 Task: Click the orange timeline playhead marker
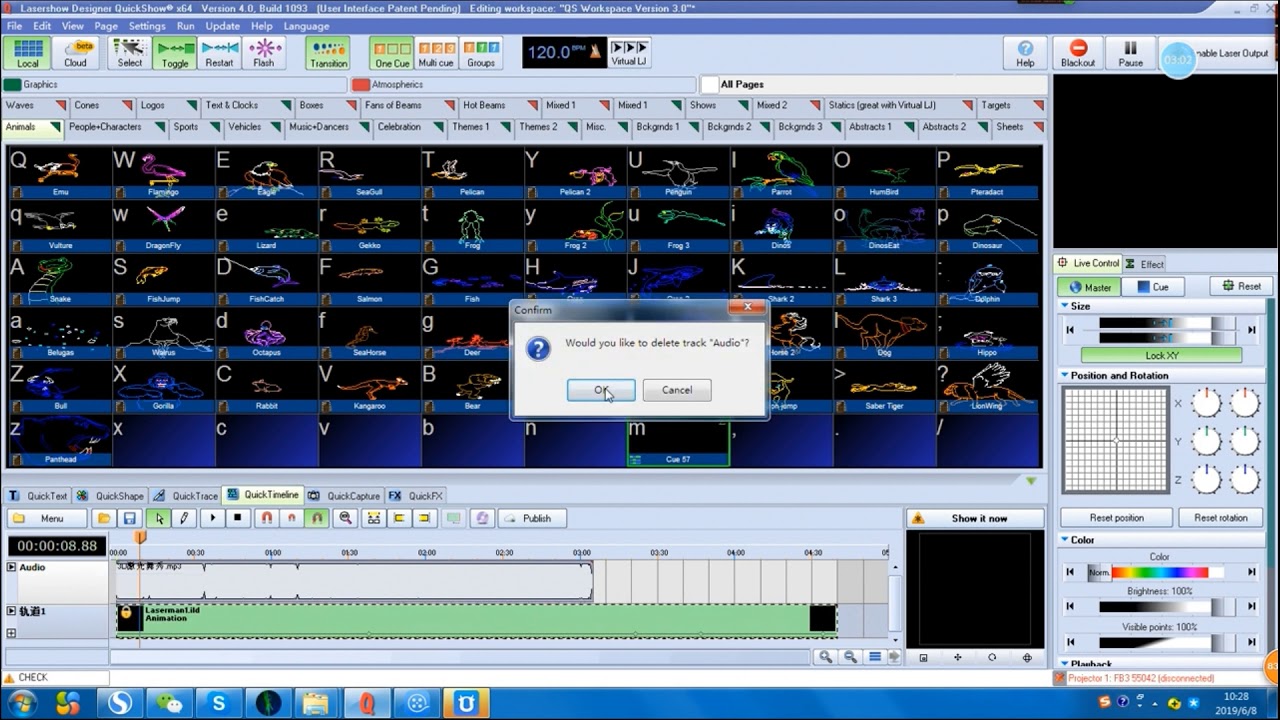click(140, 537)
